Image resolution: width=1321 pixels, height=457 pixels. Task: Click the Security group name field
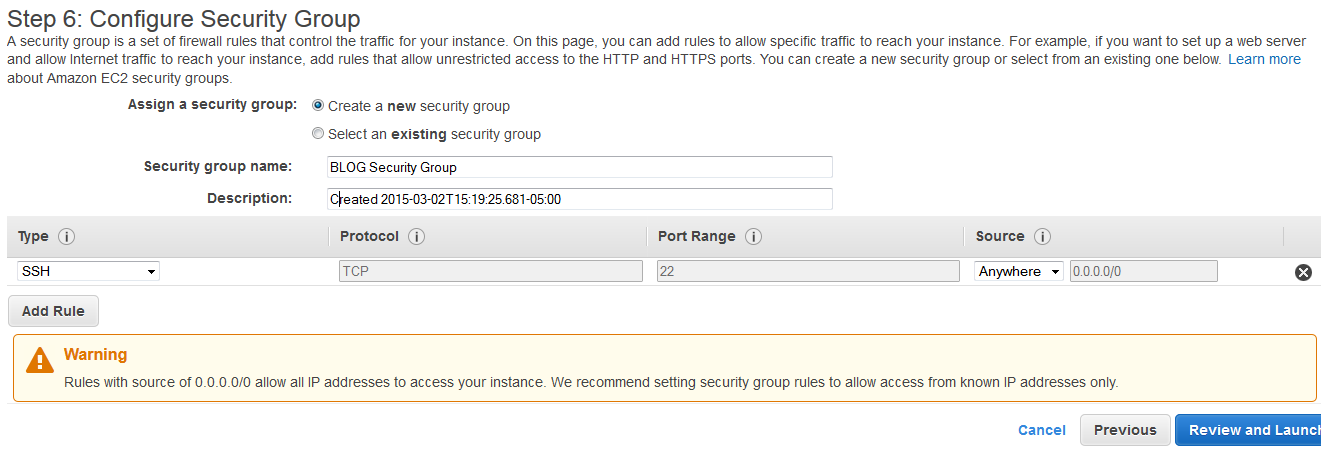[x=580, y=167]
